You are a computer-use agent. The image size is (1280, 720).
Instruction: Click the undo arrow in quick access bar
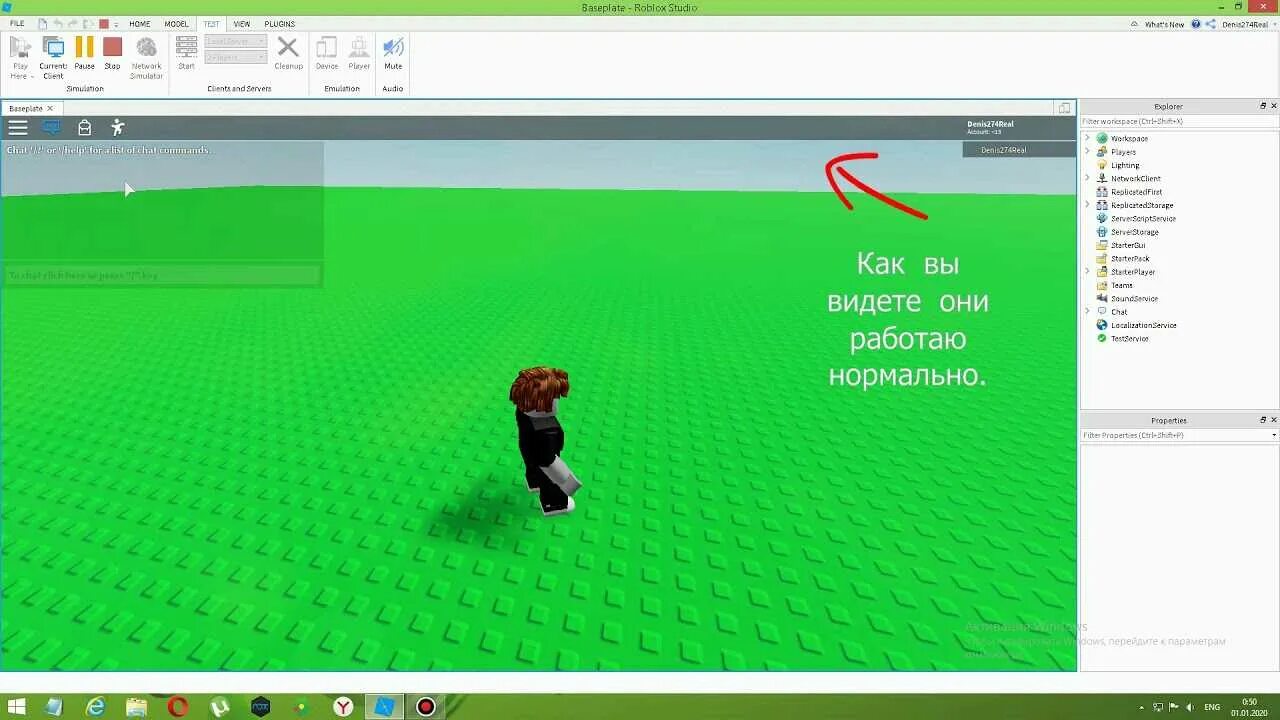pyautogui.click(x=59, y=23)
